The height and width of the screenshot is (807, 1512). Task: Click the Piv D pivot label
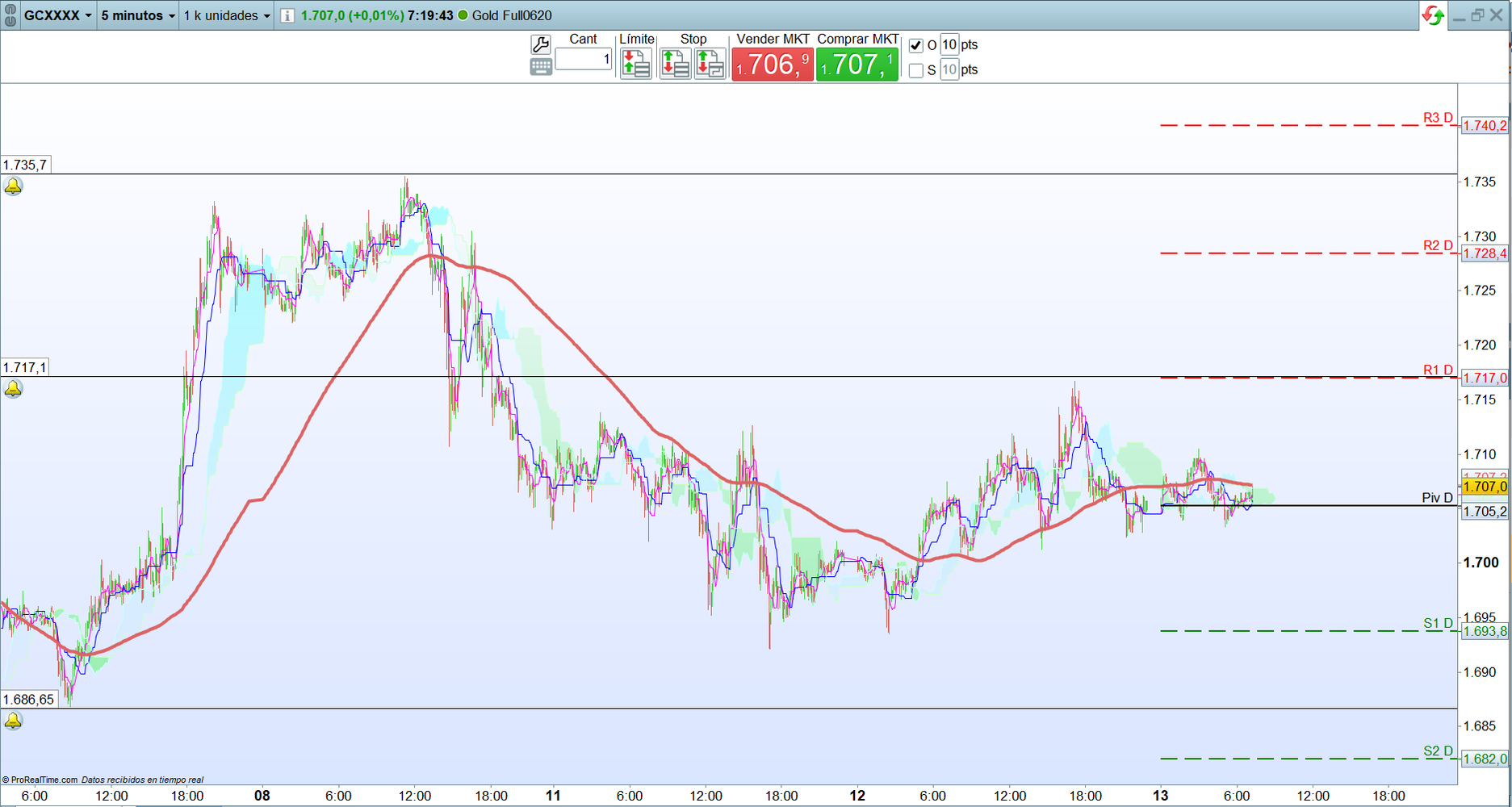coord(1437,498)
